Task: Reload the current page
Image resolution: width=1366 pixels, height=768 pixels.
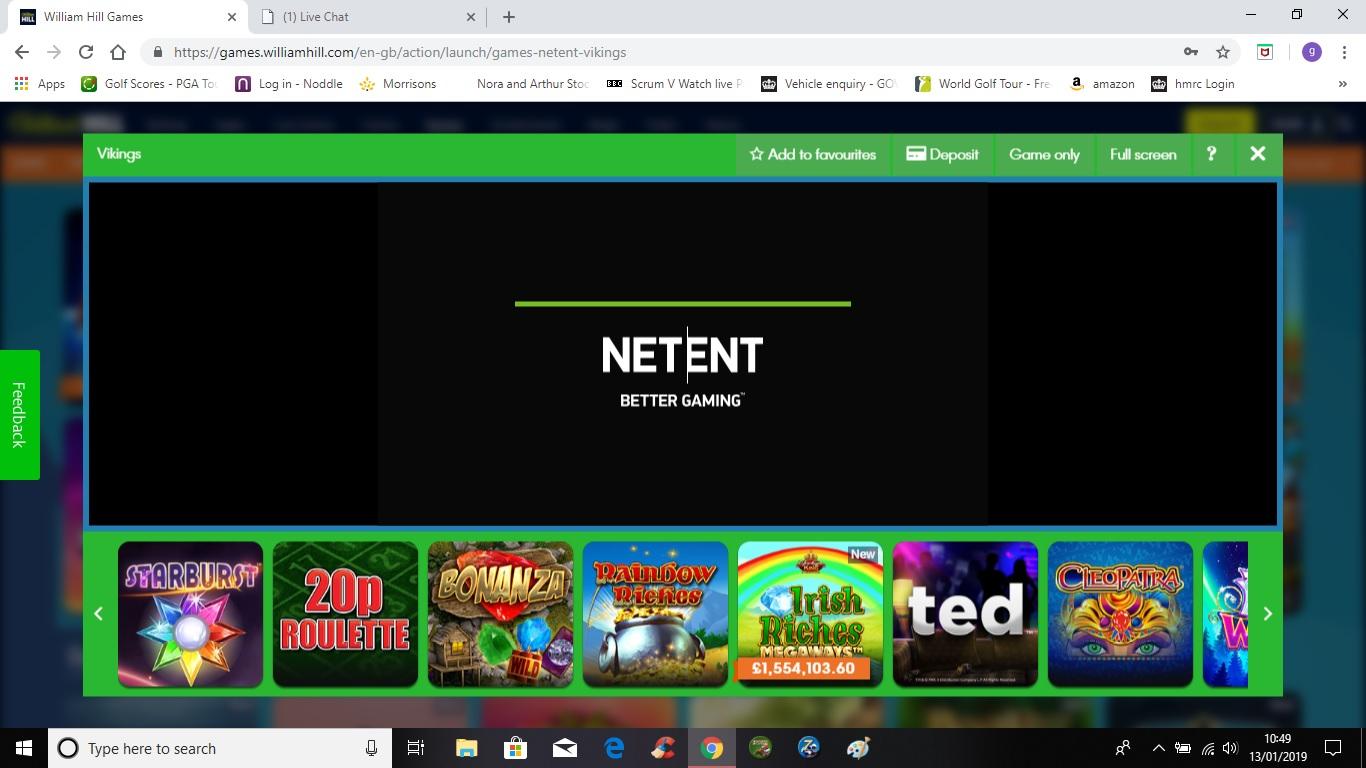Action: point(86,52)
